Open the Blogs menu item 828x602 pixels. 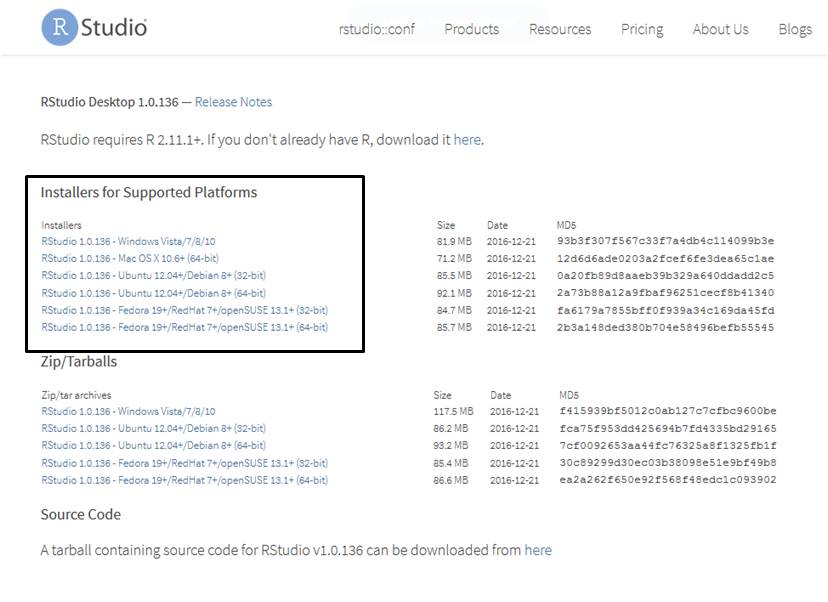click(x=795, y=30)
